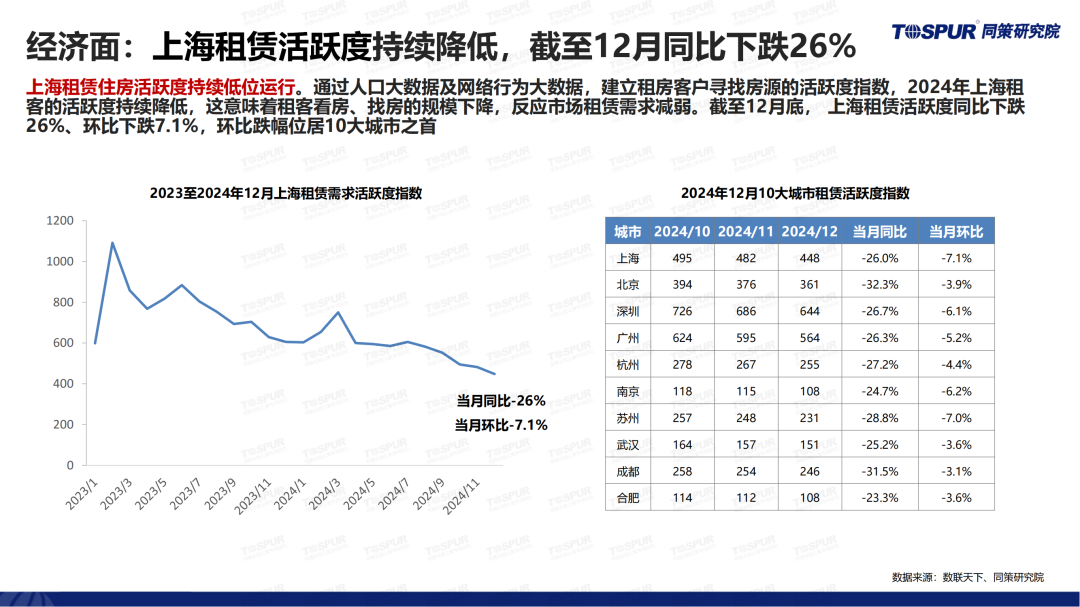Click the 2024/11 x-axis label

tap(461, 497)
